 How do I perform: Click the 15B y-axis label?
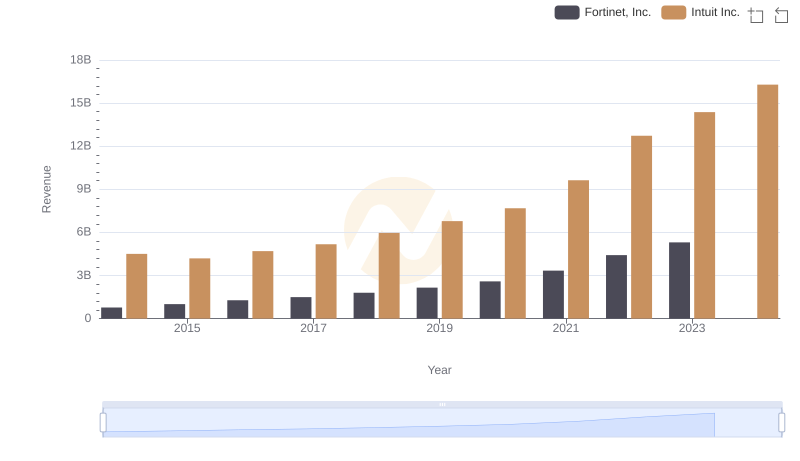click(x=81, y=103)
